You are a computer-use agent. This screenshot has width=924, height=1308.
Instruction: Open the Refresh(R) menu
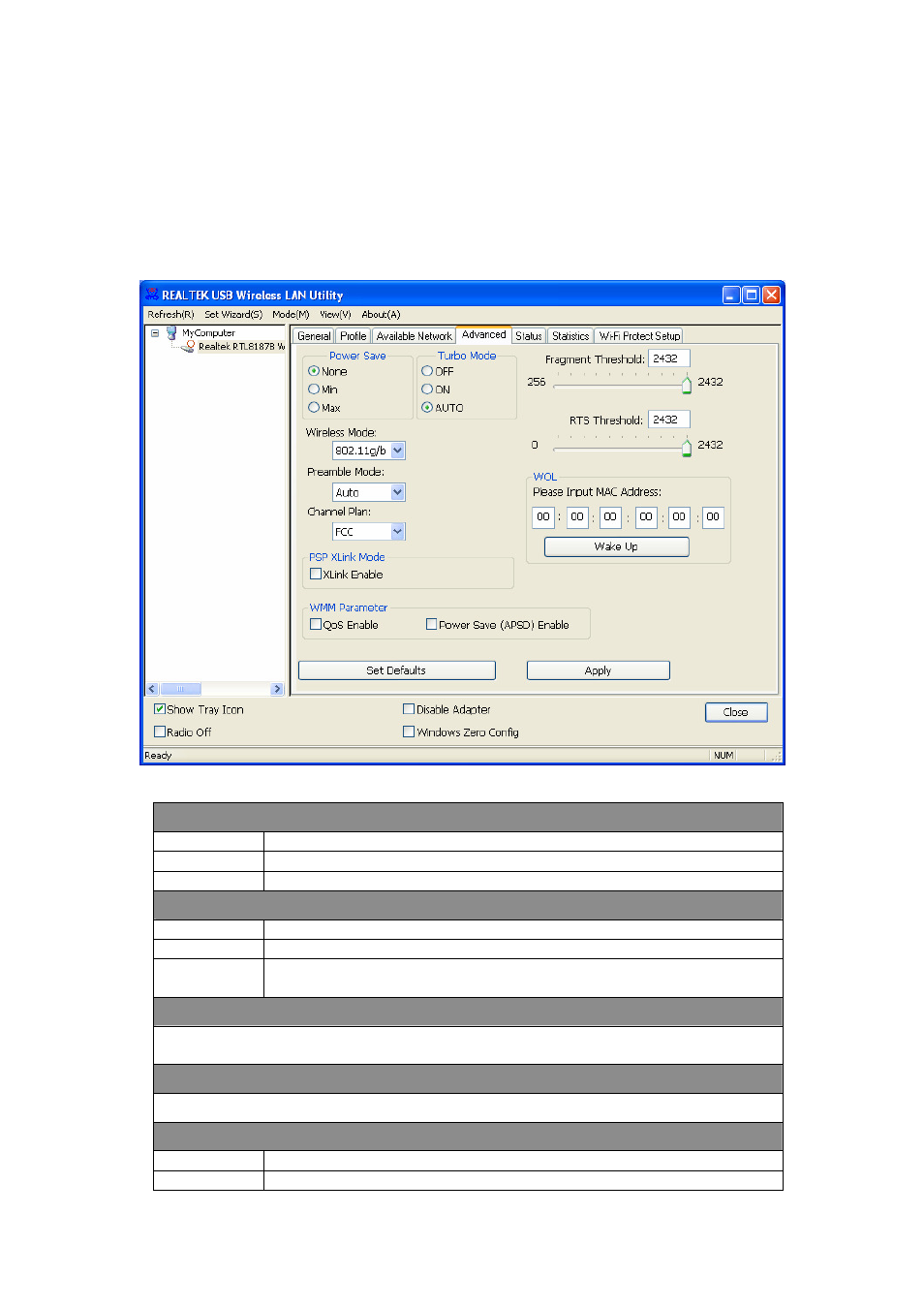coord(170,314)
